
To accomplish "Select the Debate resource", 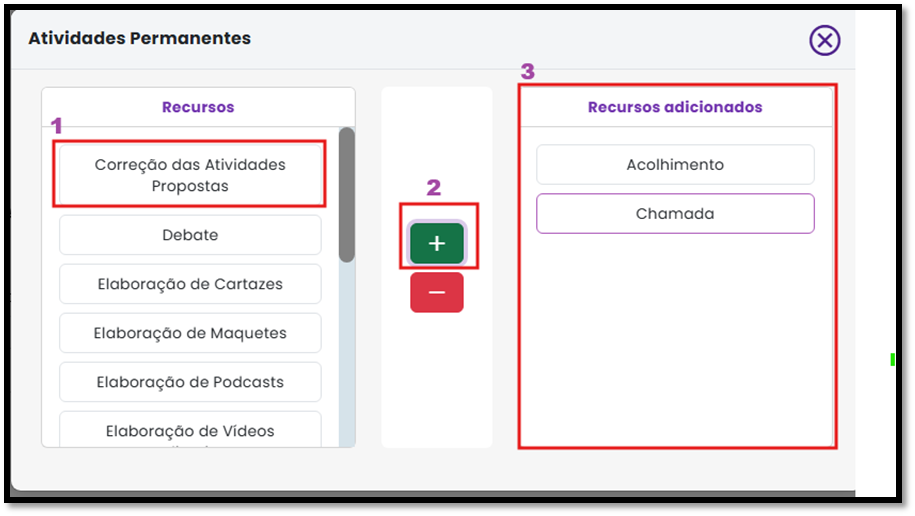I will click(190, 235).
